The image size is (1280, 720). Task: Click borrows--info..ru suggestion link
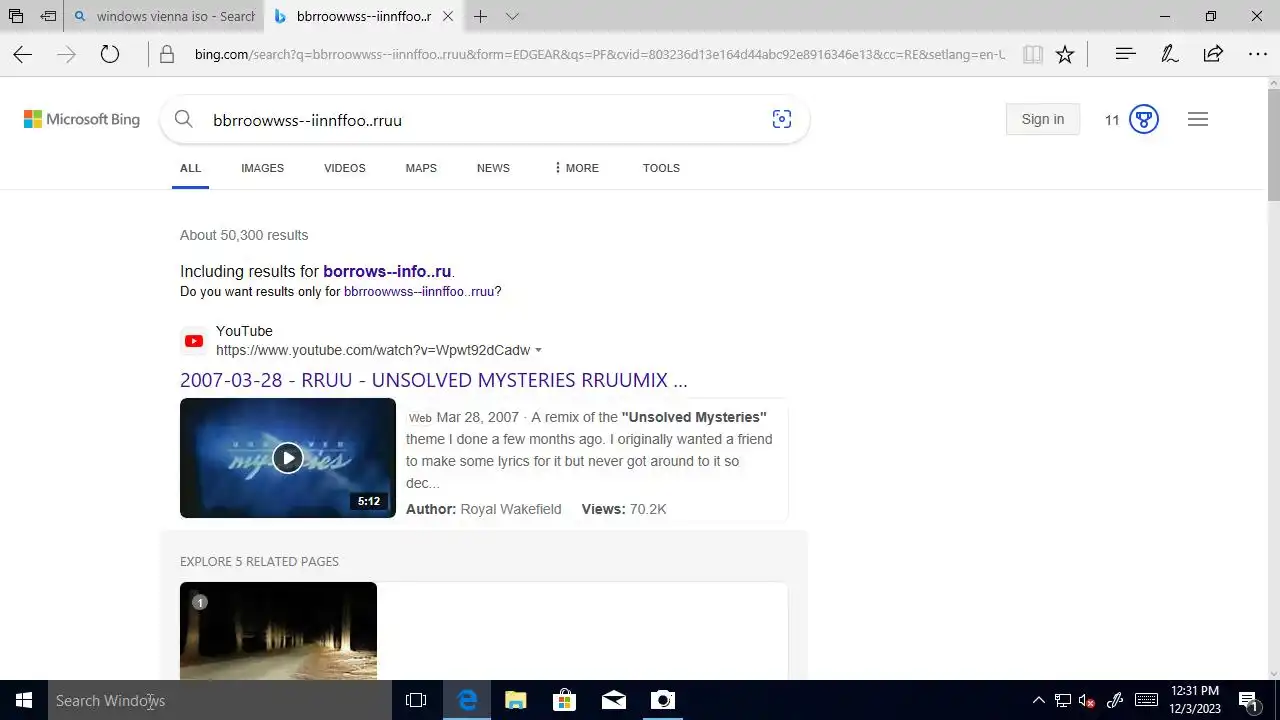tap(387, 271)
